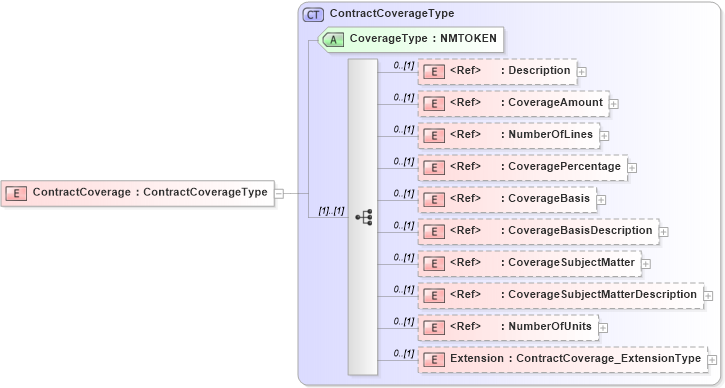This screenshot has height=388, width=725.
Task: Expand the CoveragePercentage element
Action: point(632,168)
